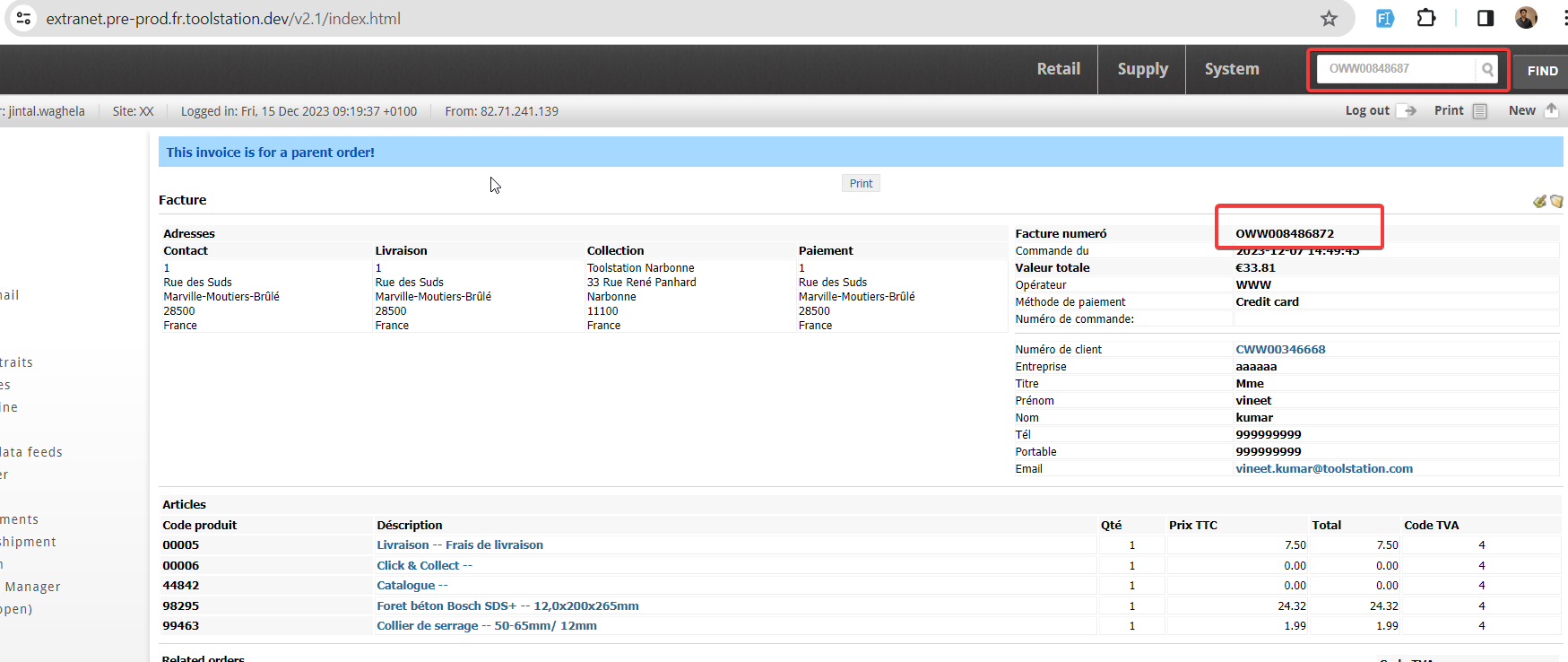Open the System menu
Screen dimensions: 1568x662
1231,69
